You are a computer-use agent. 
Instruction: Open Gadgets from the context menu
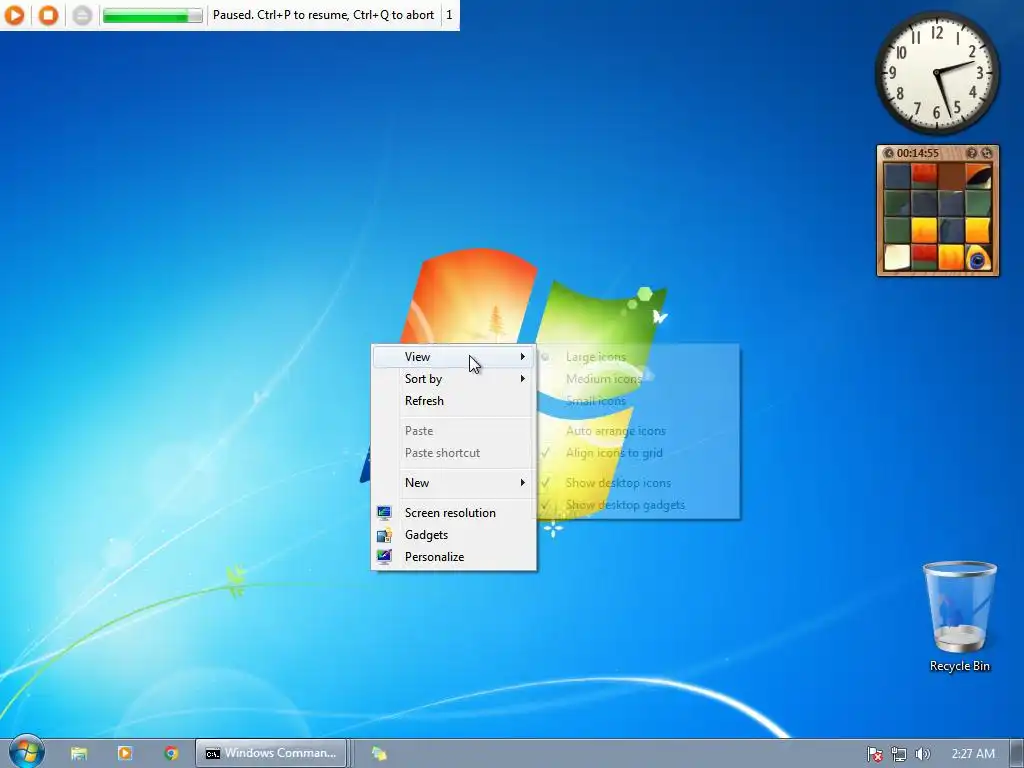tap(454, 535)
